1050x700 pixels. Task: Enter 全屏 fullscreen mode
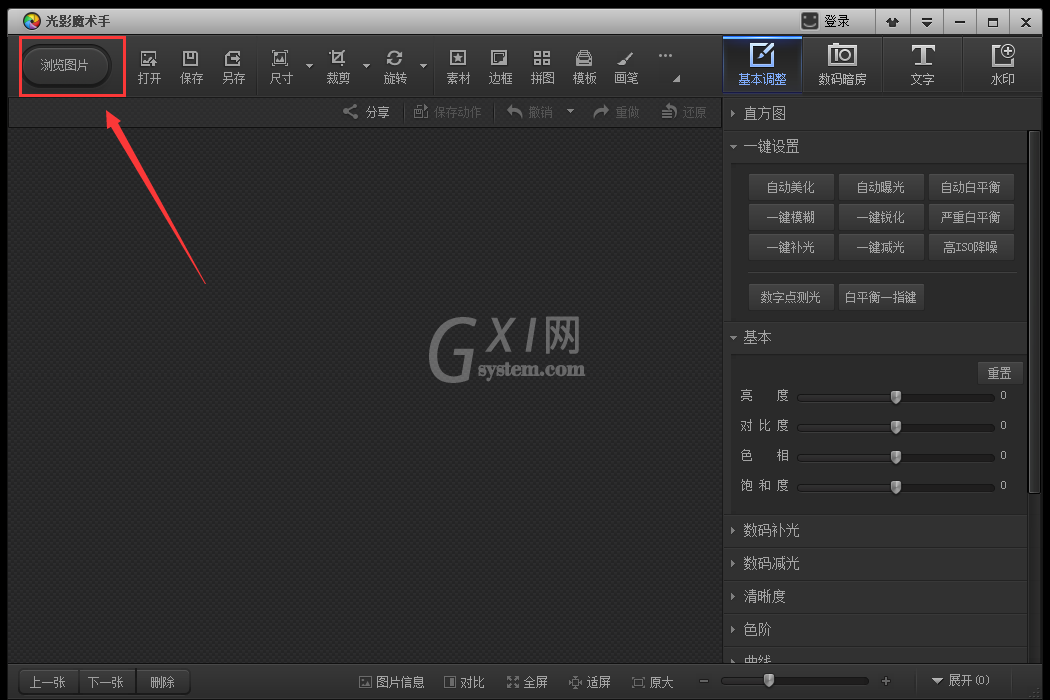(527, 682)
